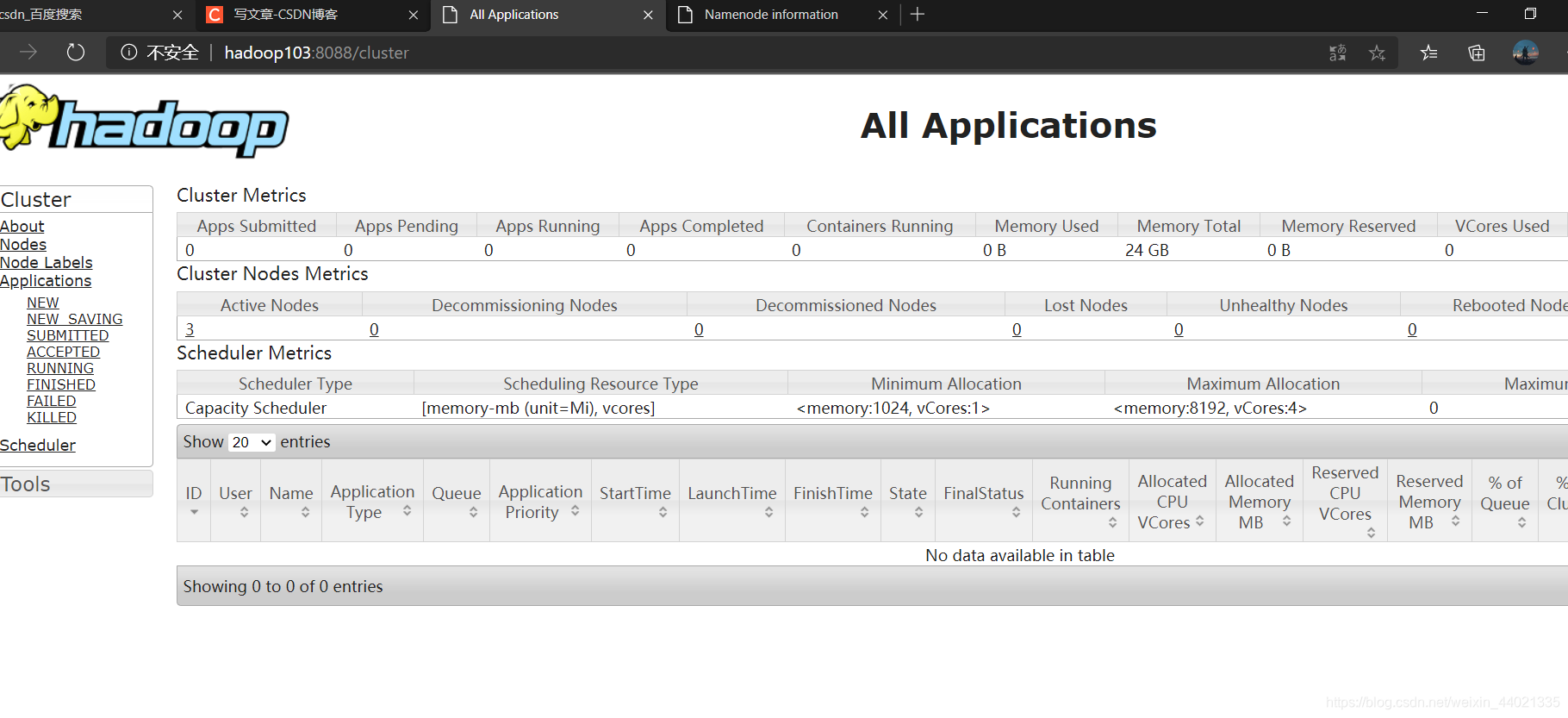
Task: Click the Decommissioning Nodes count link
Action: point(374,329)
